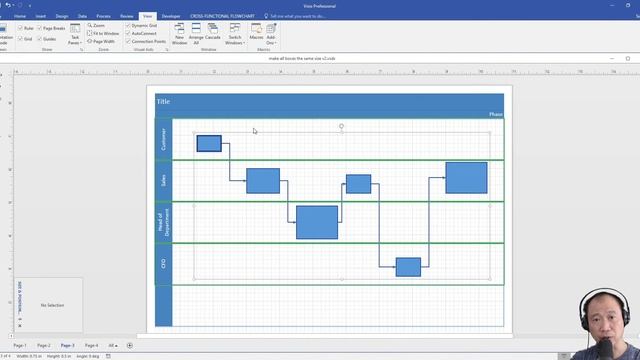Switch to the Page-1 sheet tab

click(20, 345)
